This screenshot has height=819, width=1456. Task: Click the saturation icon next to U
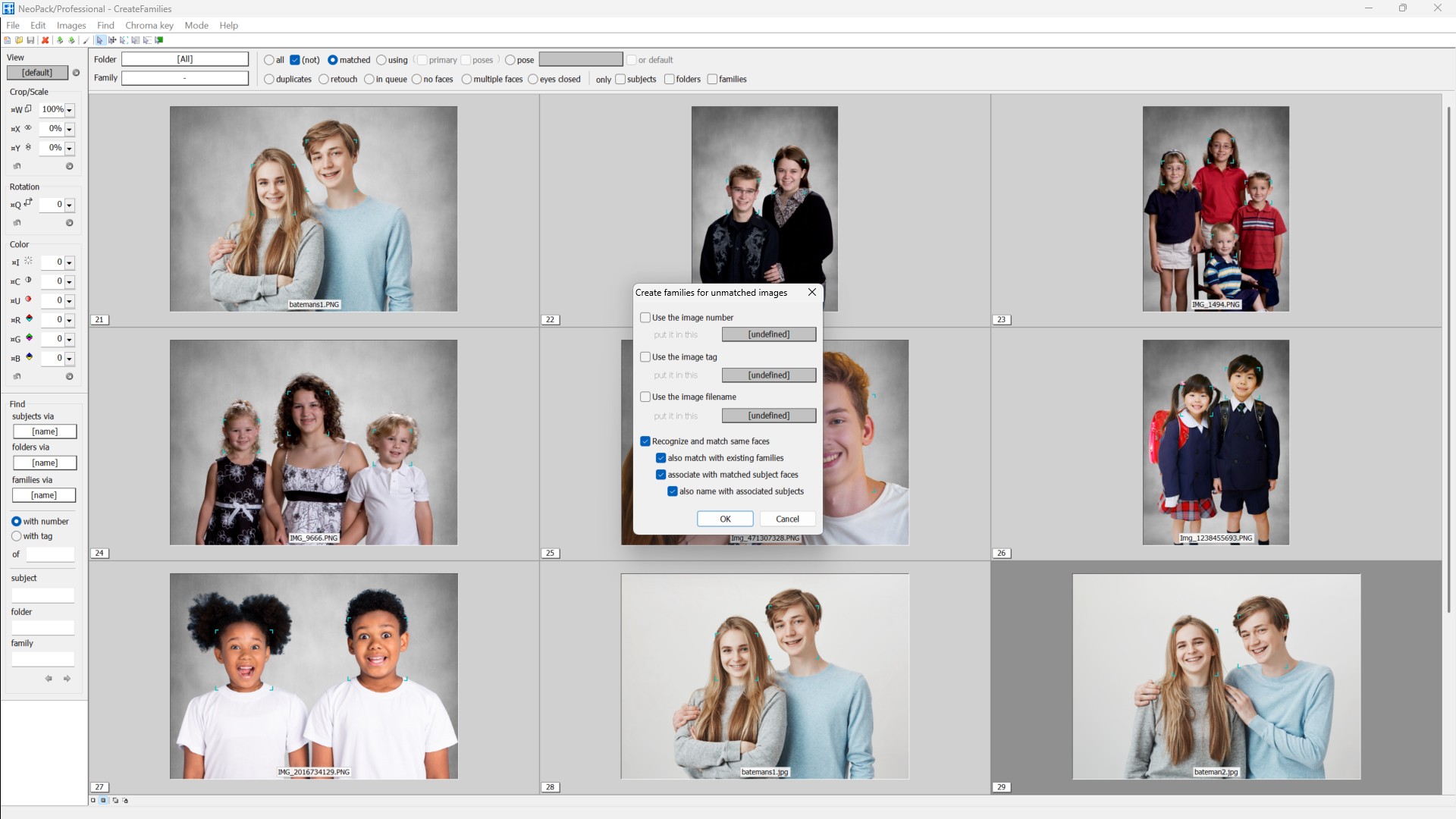28,300
